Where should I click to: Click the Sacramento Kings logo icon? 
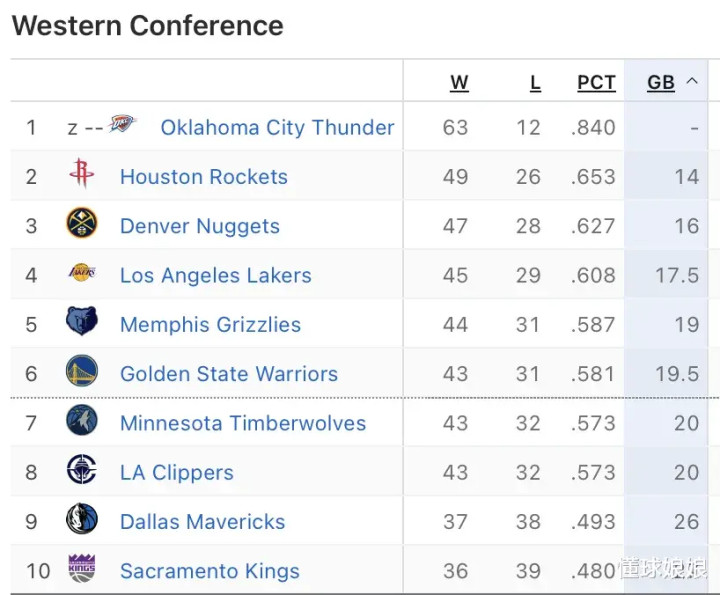[82, 568]
